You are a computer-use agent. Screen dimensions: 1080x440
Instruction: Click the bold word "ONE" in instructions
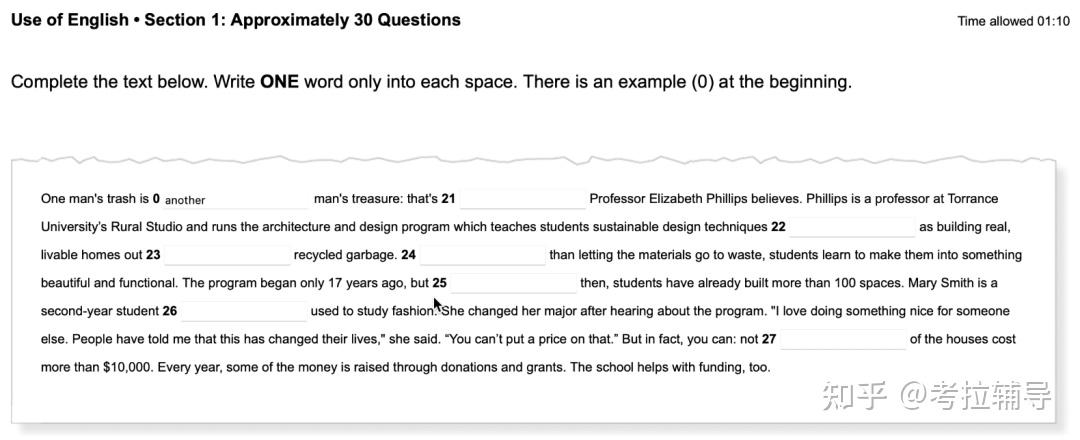click(279, 82)
